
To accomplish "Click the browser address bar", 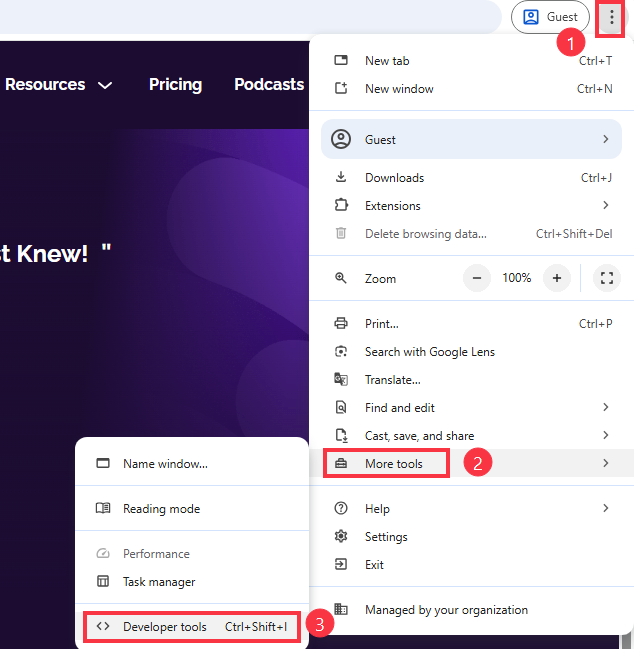I will (250, 17).
